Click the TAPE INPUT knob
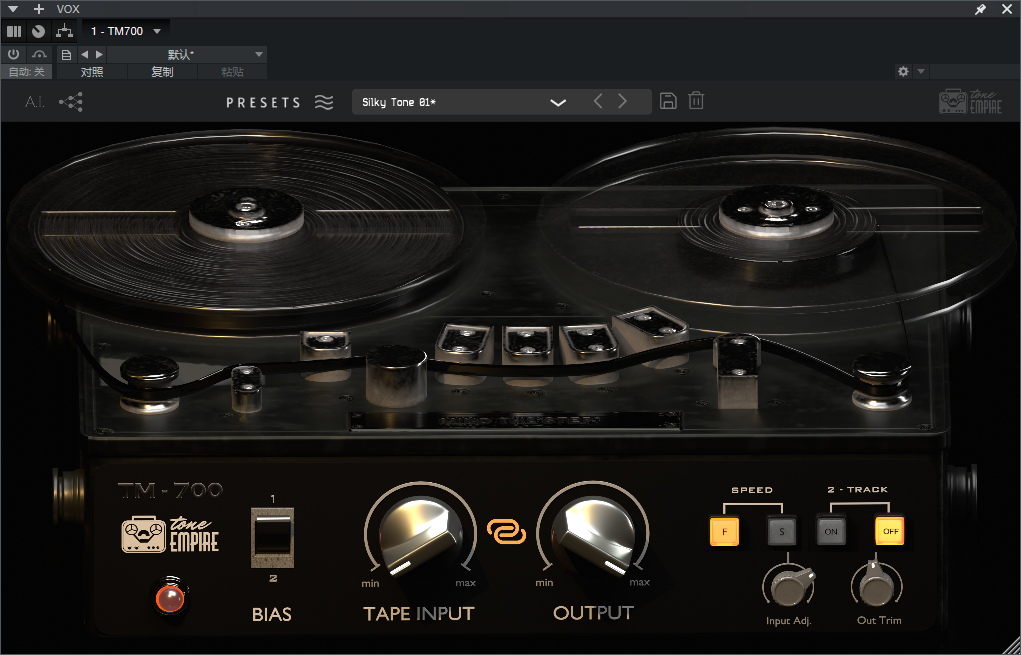Screen dimensions: 1021x655 420,538
